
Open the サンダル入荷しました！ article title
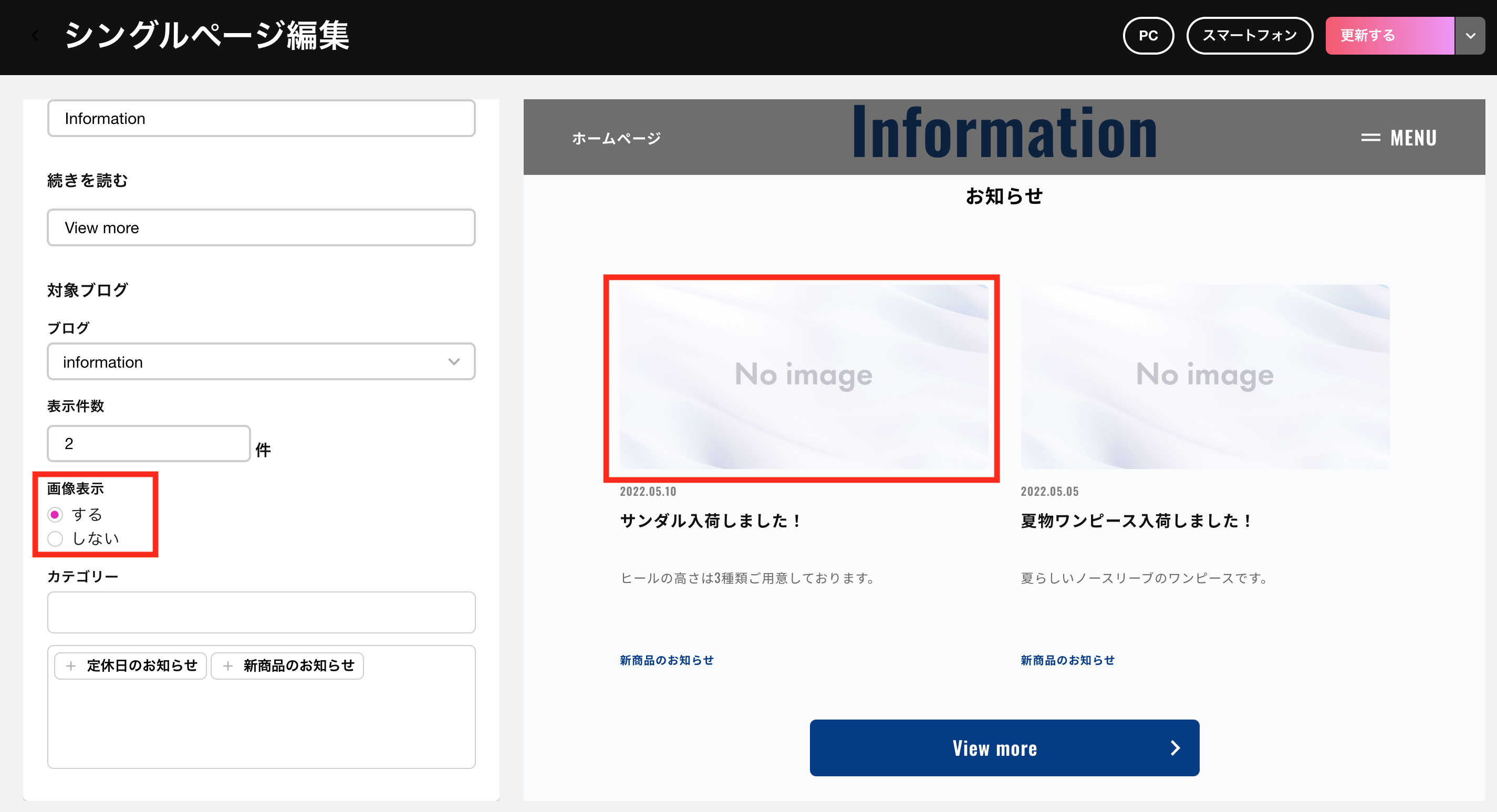[711, 520]
